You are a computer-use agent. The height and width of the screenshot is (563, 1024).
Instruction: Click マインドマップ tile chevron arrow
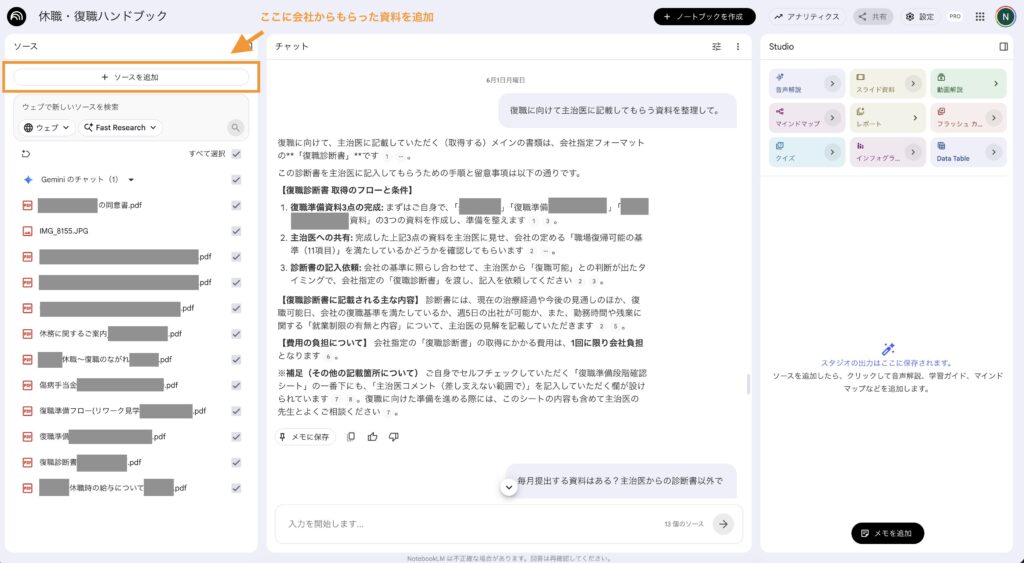(x=832, y=118)
